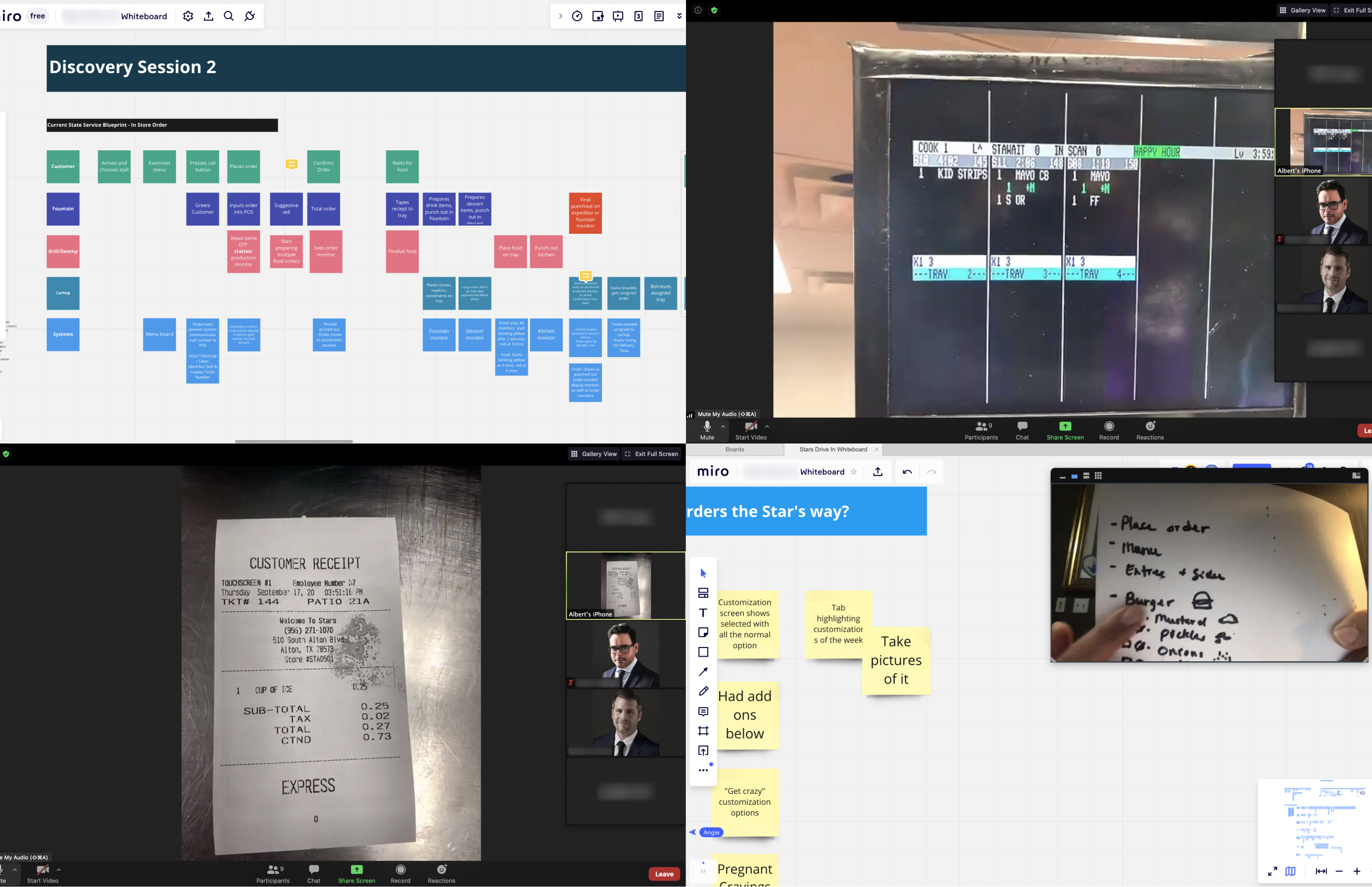Open Participants in kitchen monitor Zoom window
This screenshot has height=887, width=1372.
pos(982,430)
